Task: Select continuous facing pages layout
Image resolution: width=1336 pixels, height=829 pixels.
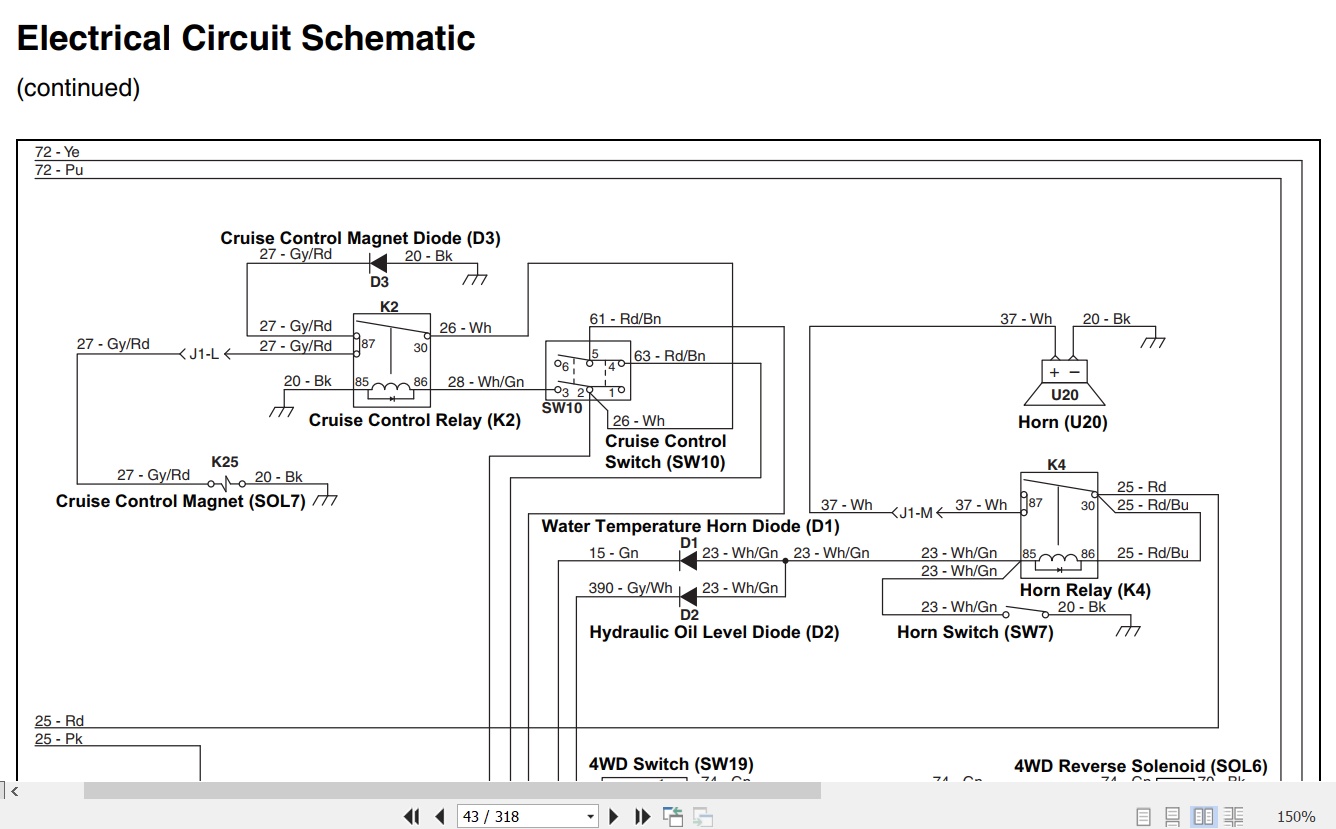Action: [x=1234, y=817]
